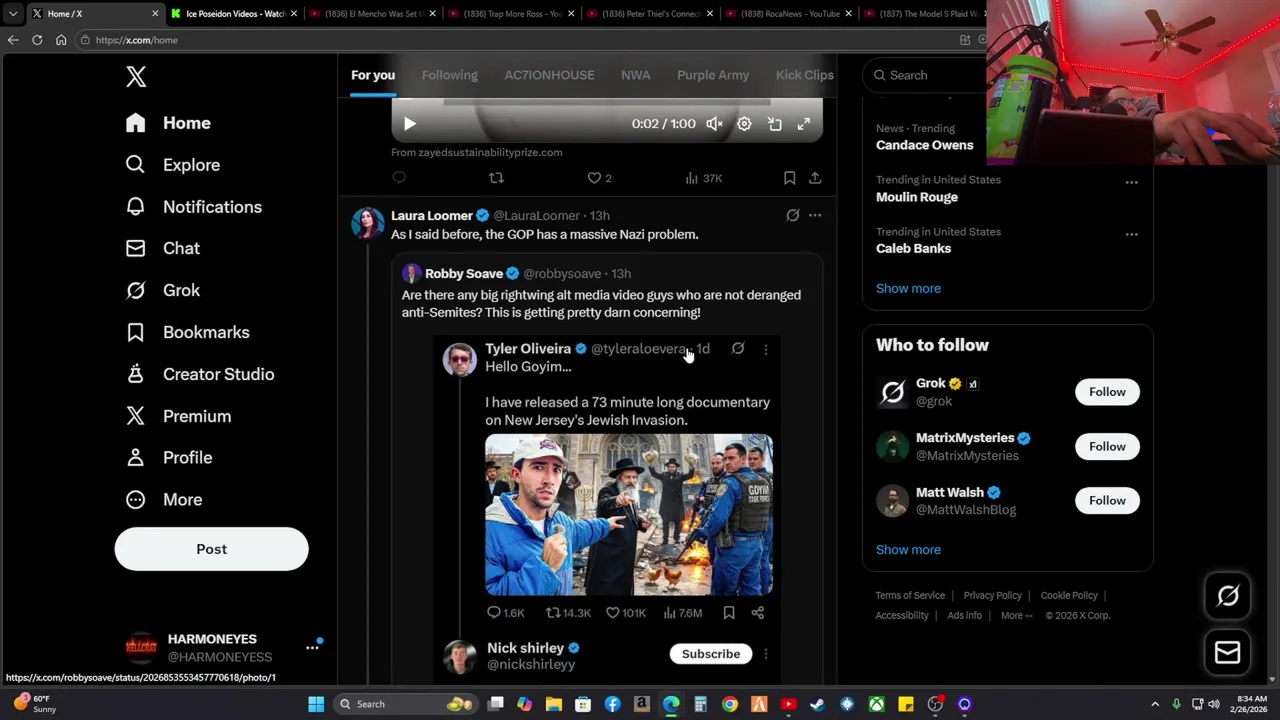Image resolution: width=1280 pixels, height=720 pixels.
Task: Follow Matt Walsh
Action: pos(1107,501)
